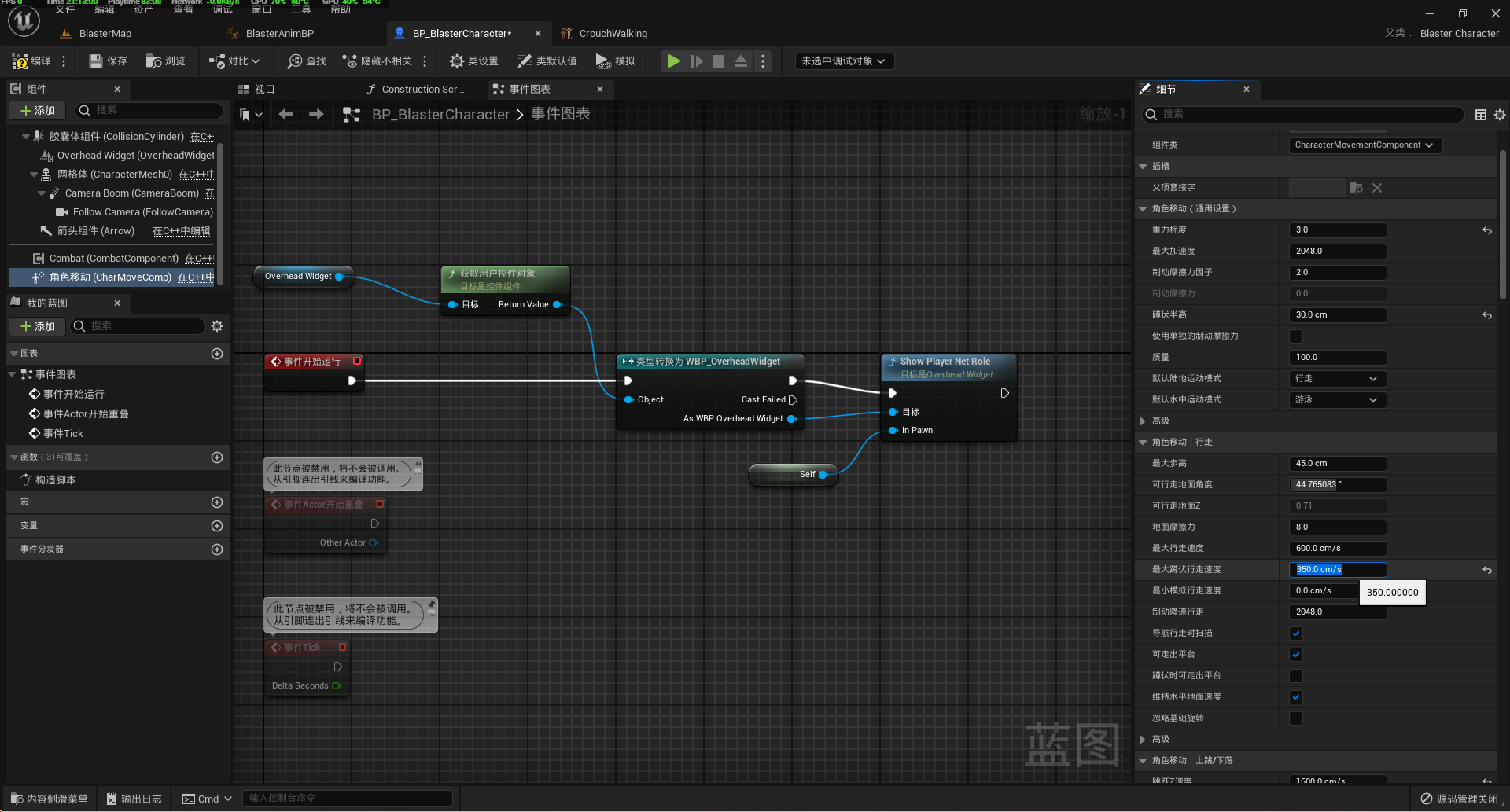Screen dimensions: 1510x812
Task: Close the BP_BlasterCharacter tab
Action: point(538,34)
